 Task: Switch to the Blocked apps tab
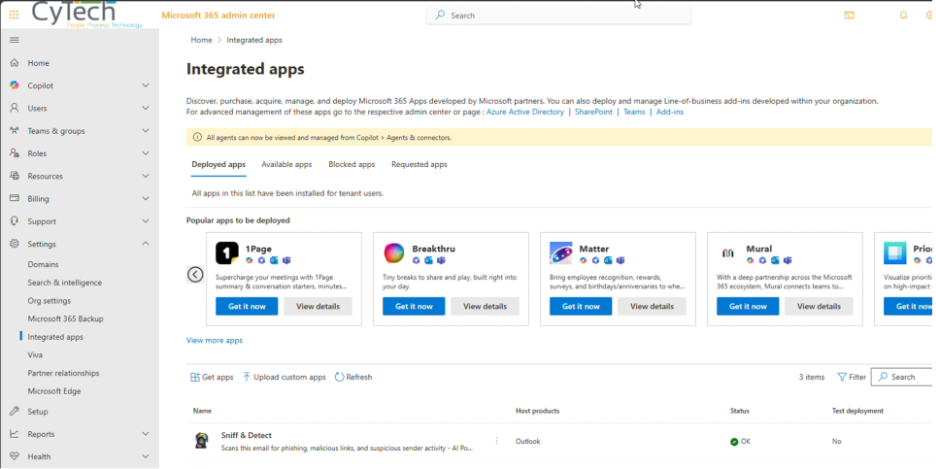[x=352, y=164]
